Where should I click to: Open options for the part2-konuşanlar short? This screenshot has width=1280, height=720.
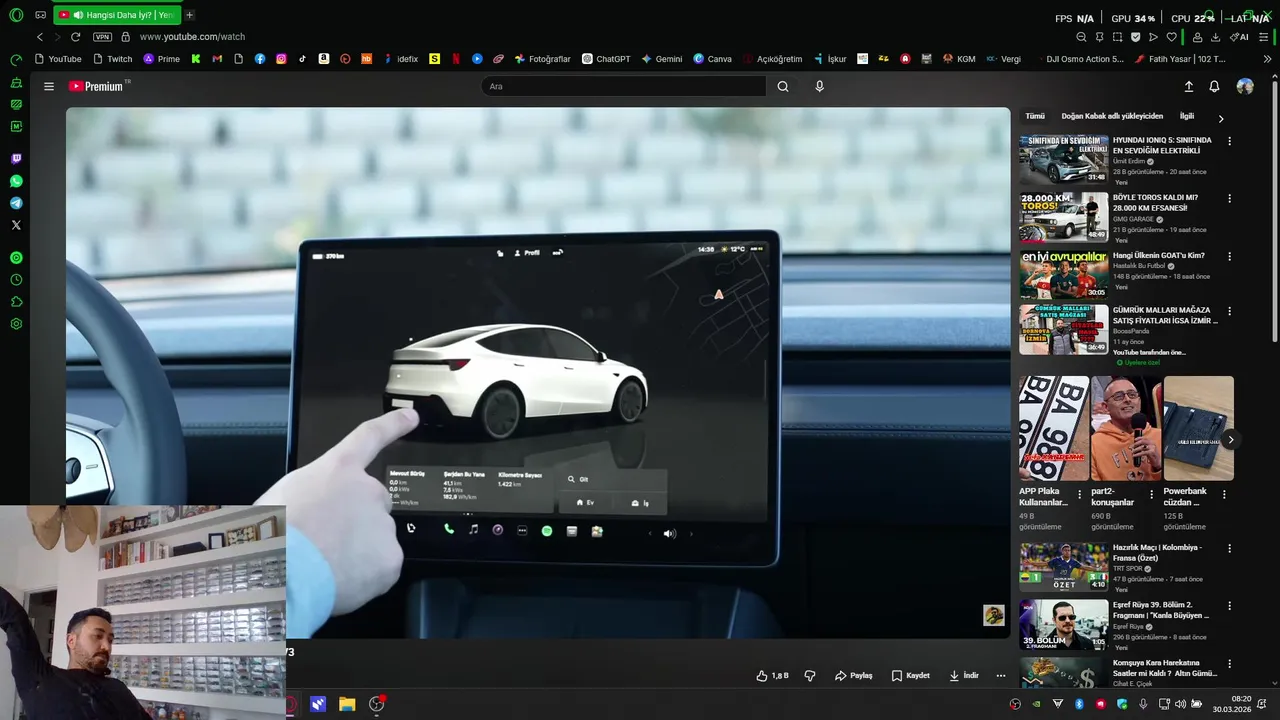click(x=1151, y=494)
